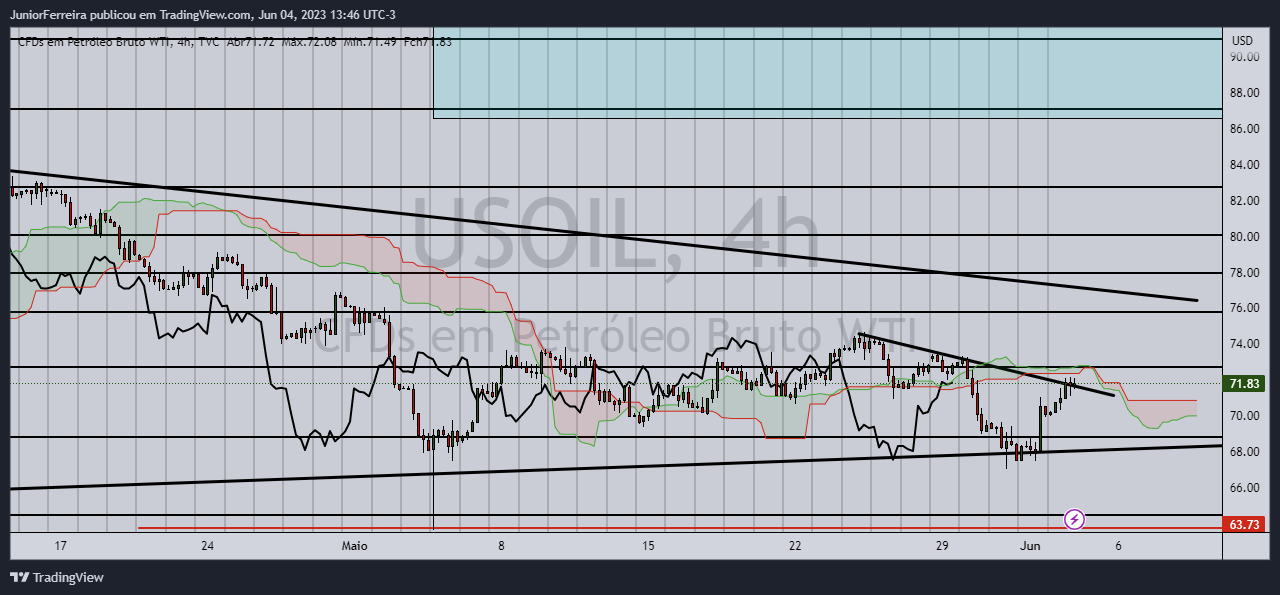The width and height of the screenshot is (1280, 595).
Task: Click the '24' date label on time axis
Action: pyautogui.click(x=208, y=546)
